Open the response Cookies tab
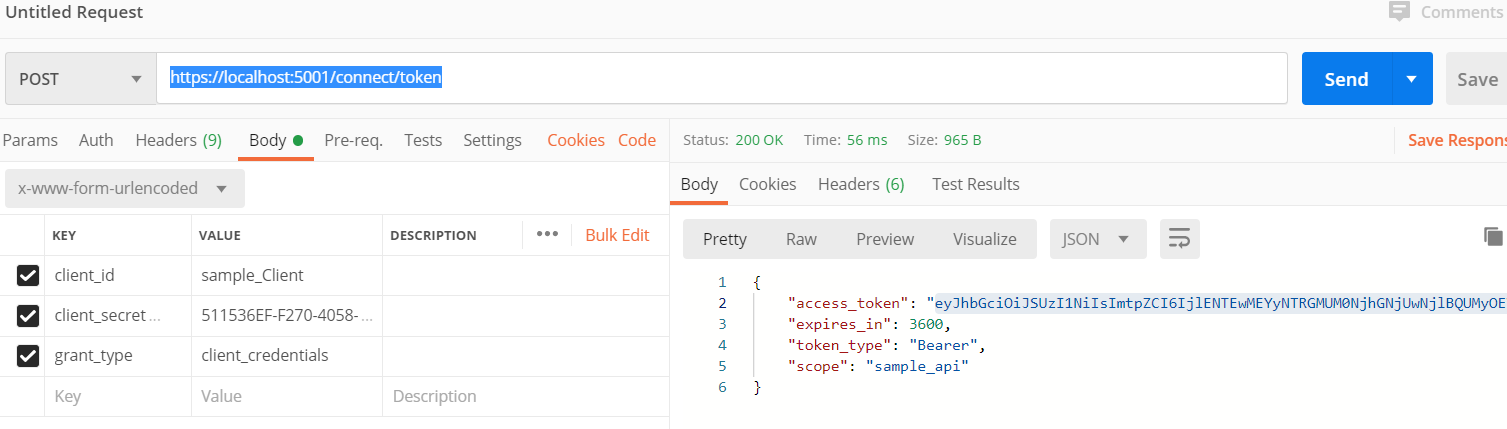The image size is (1507, 429). (x=767, y=184)
